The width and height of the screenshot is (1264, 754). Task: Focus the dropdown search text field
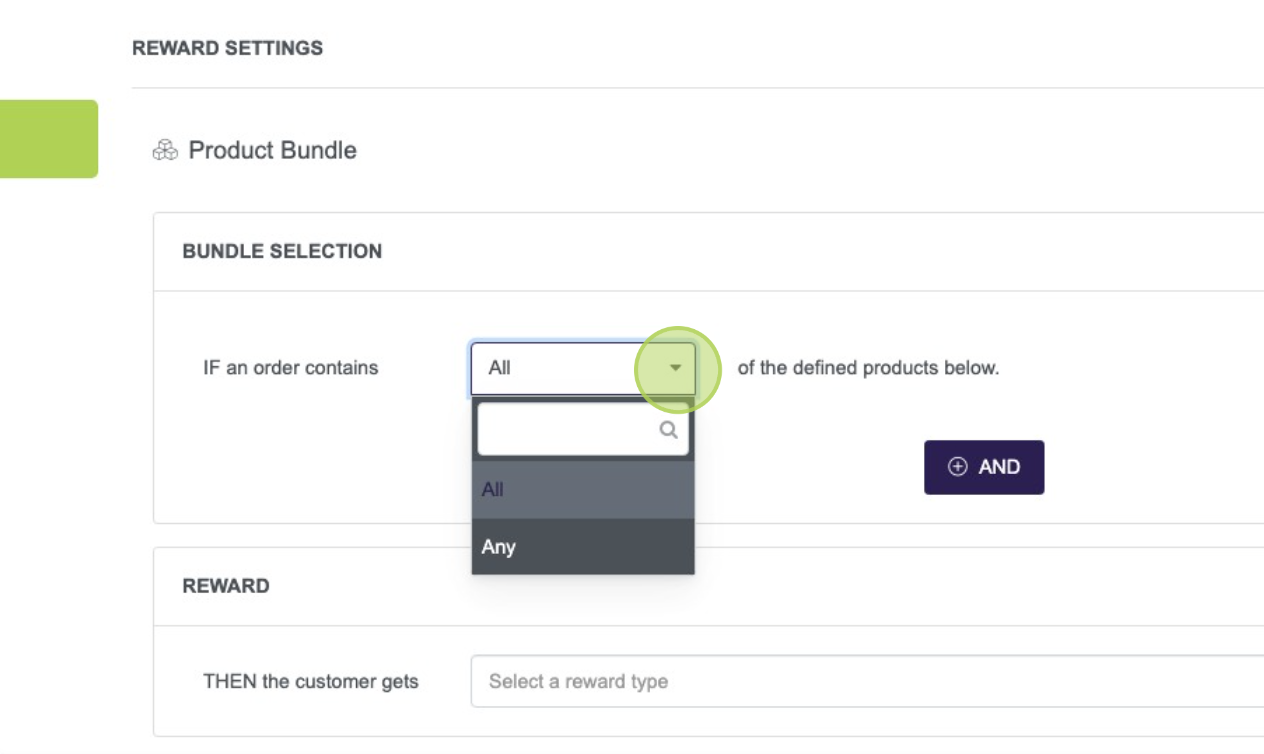tap(566, 430)
